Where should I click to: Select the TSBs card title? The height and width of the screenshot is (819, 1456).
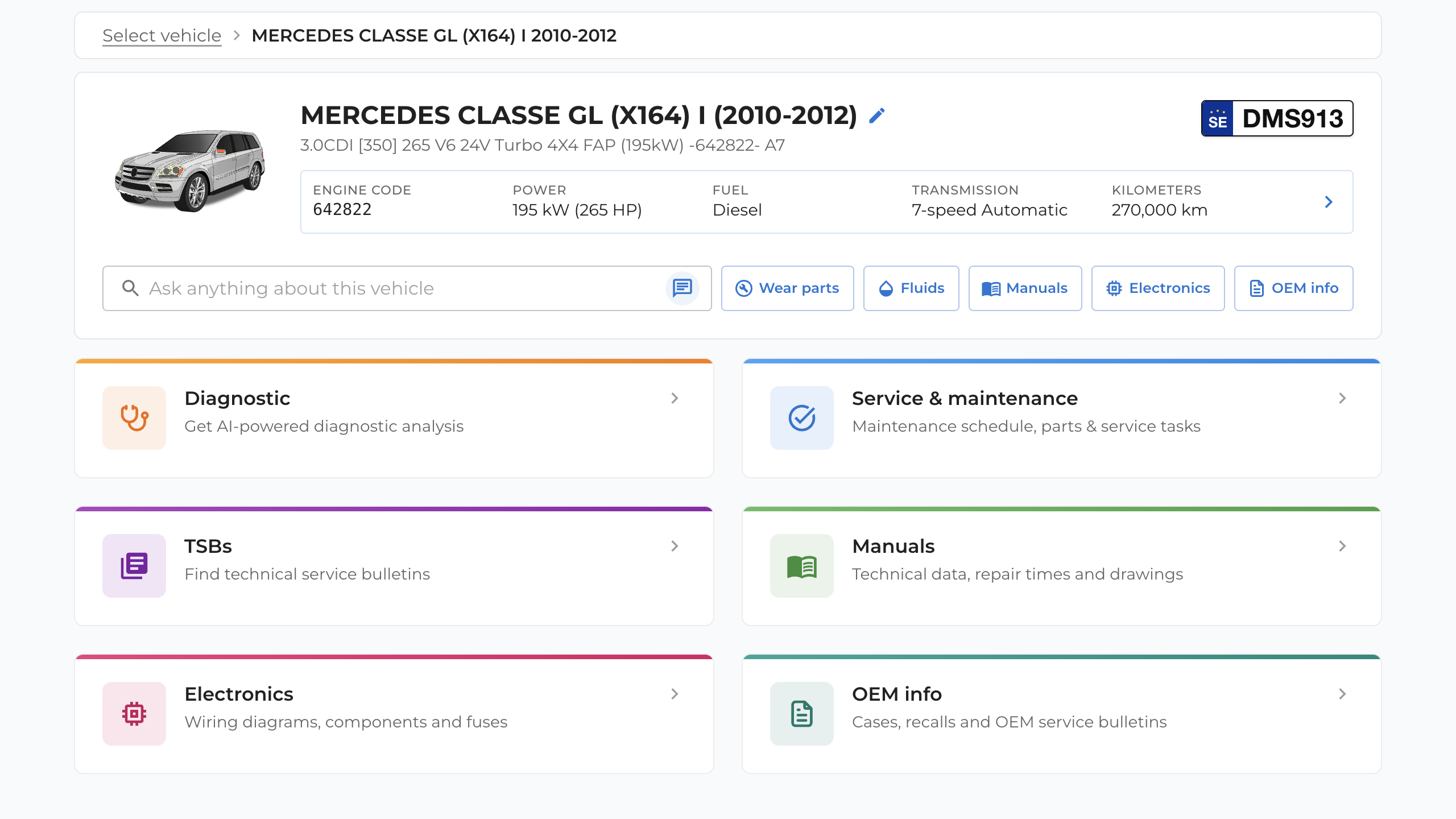pos(208,546)
